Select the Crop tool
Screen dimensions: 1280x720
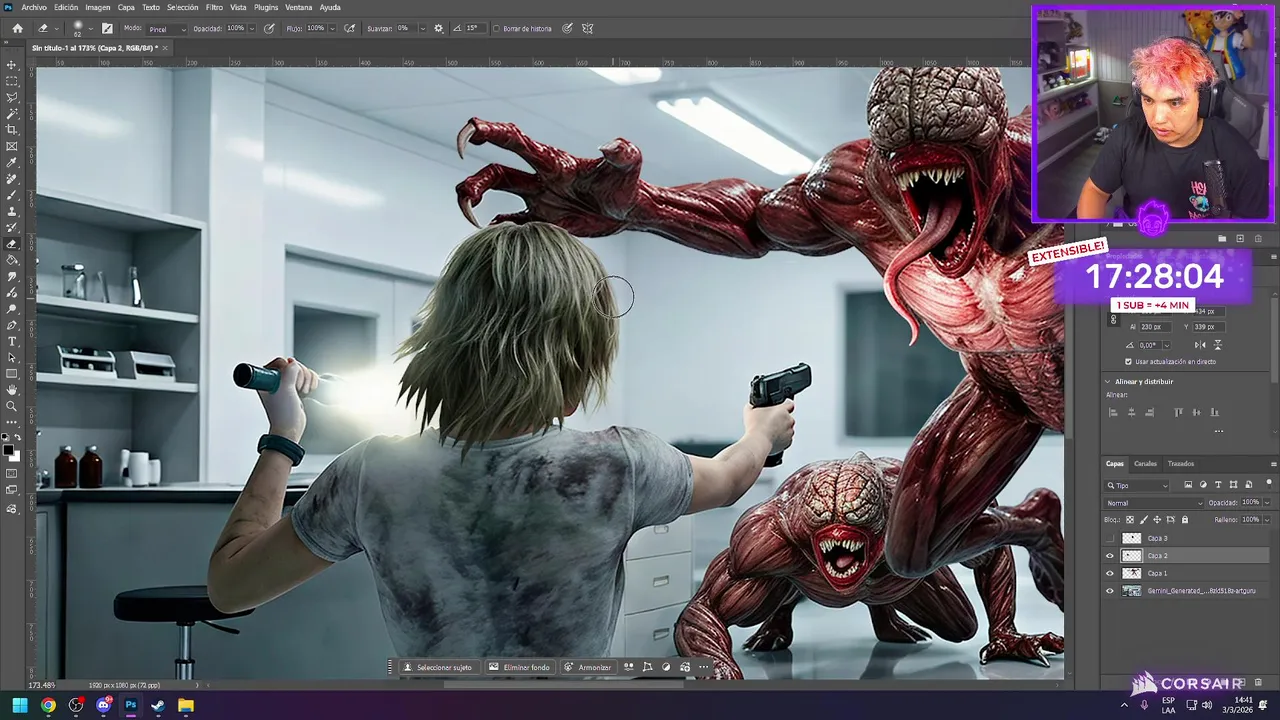(x=12, y=130)
